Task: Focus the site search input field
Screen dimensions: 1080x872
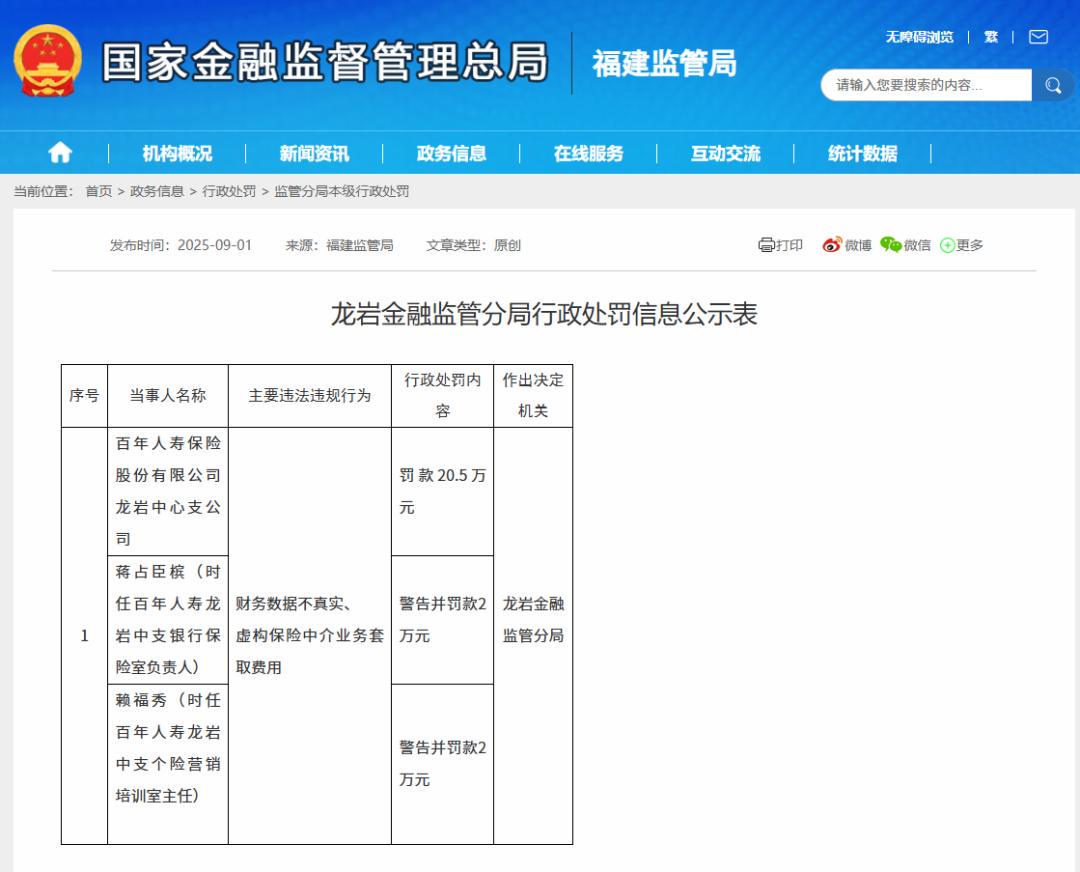Action: point(926,85)
